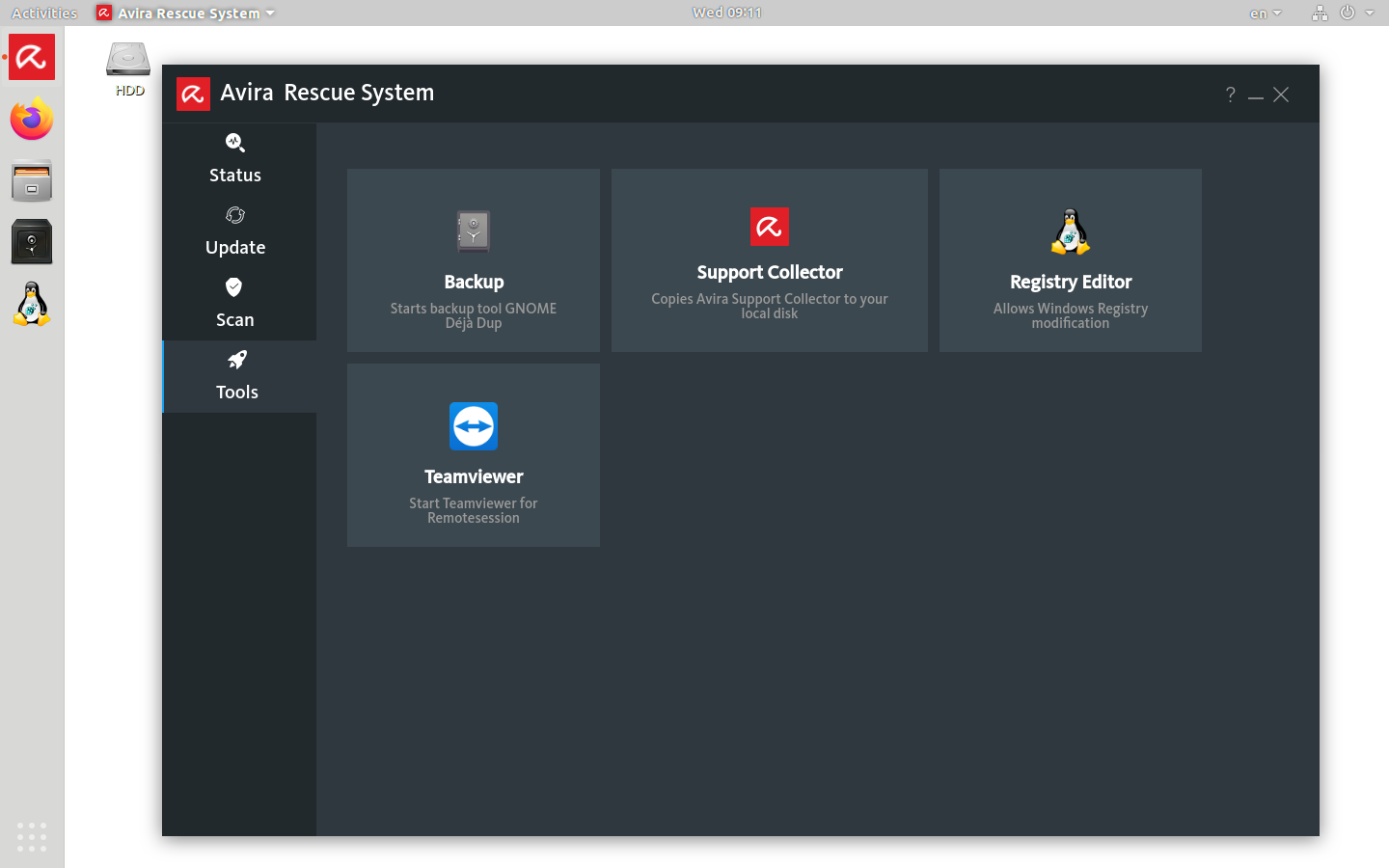Click the Backup safe icon
The height and width of the screenshot is (868, 1389).
coord(474,231)
